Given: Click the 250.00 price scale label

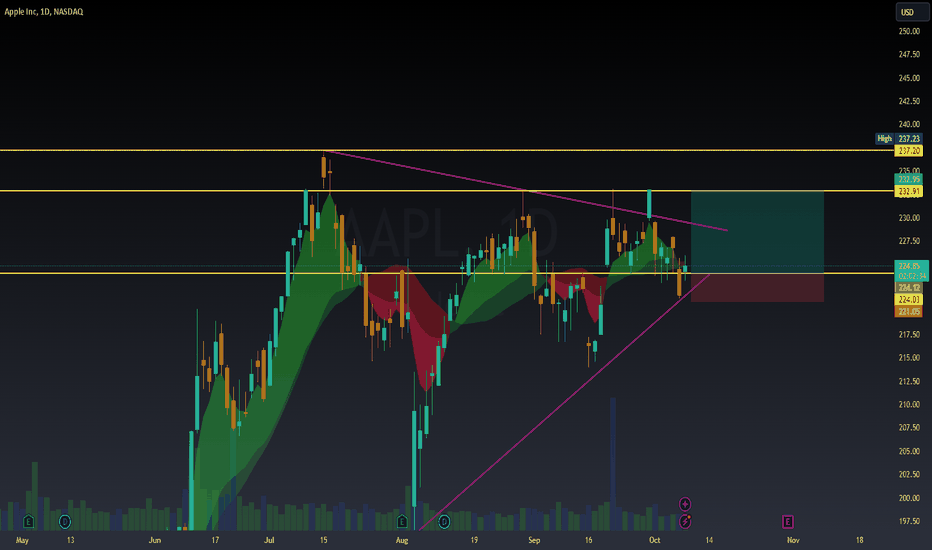Looking at the screenshot, I should point(909,31).
